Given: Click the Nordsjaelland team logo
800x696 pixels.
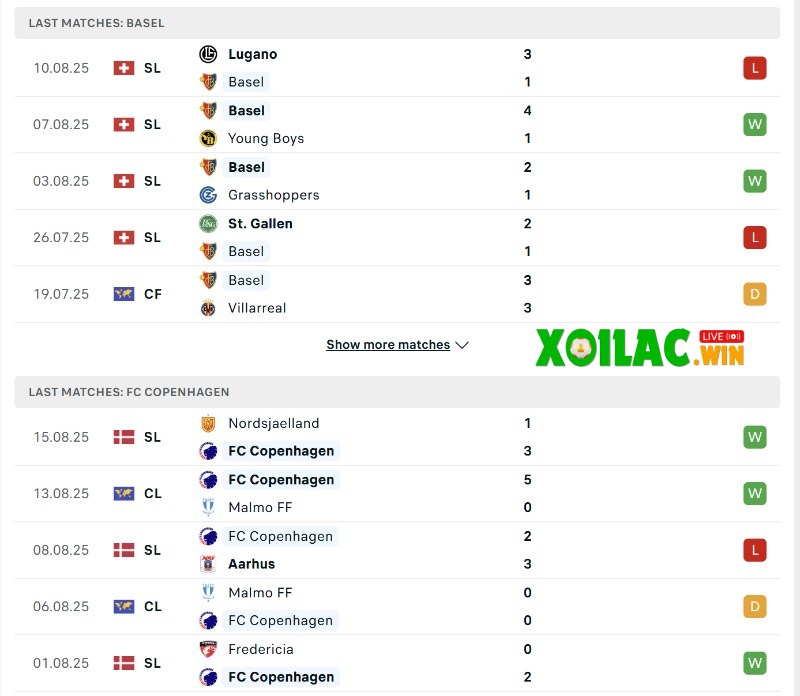Looking at the screenshot, I should [x=208, y=423].
